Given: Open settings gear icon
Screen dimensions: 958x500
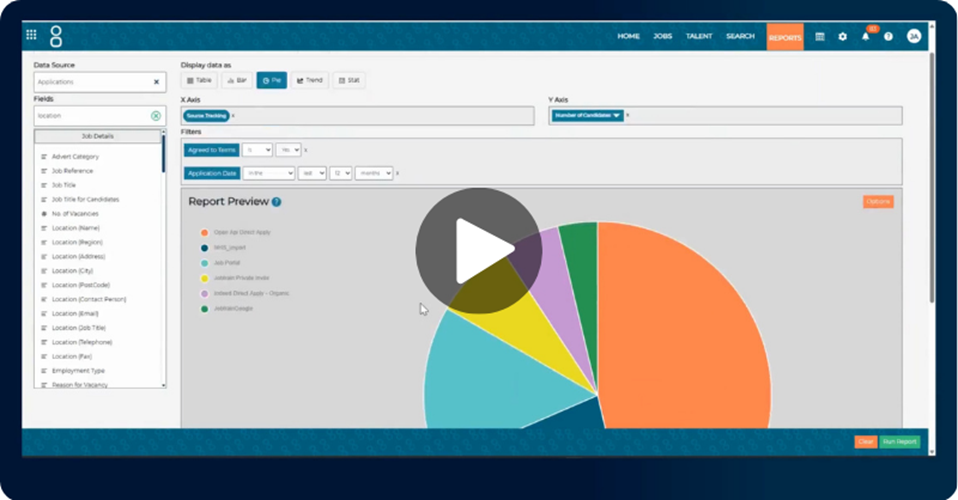Looking at the screenshot, I should 843,37.
